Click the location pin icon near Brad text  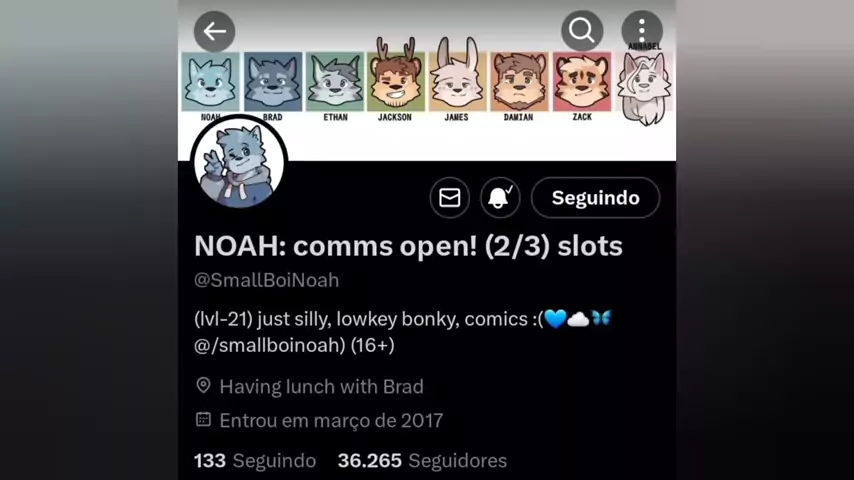(203, 386)
